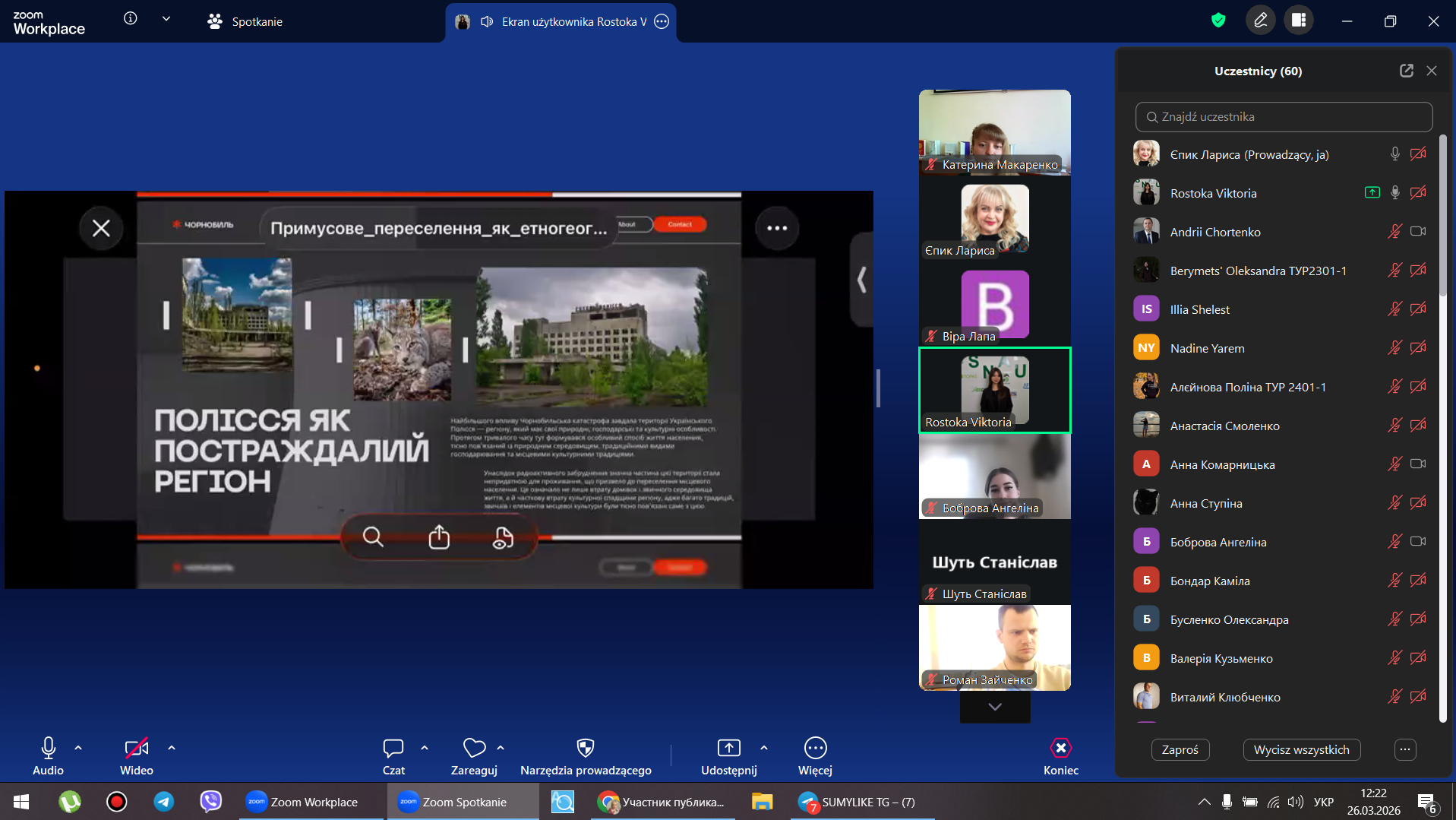Toggle Andrii Chortenko's microphone mute

pos(1394,232)
